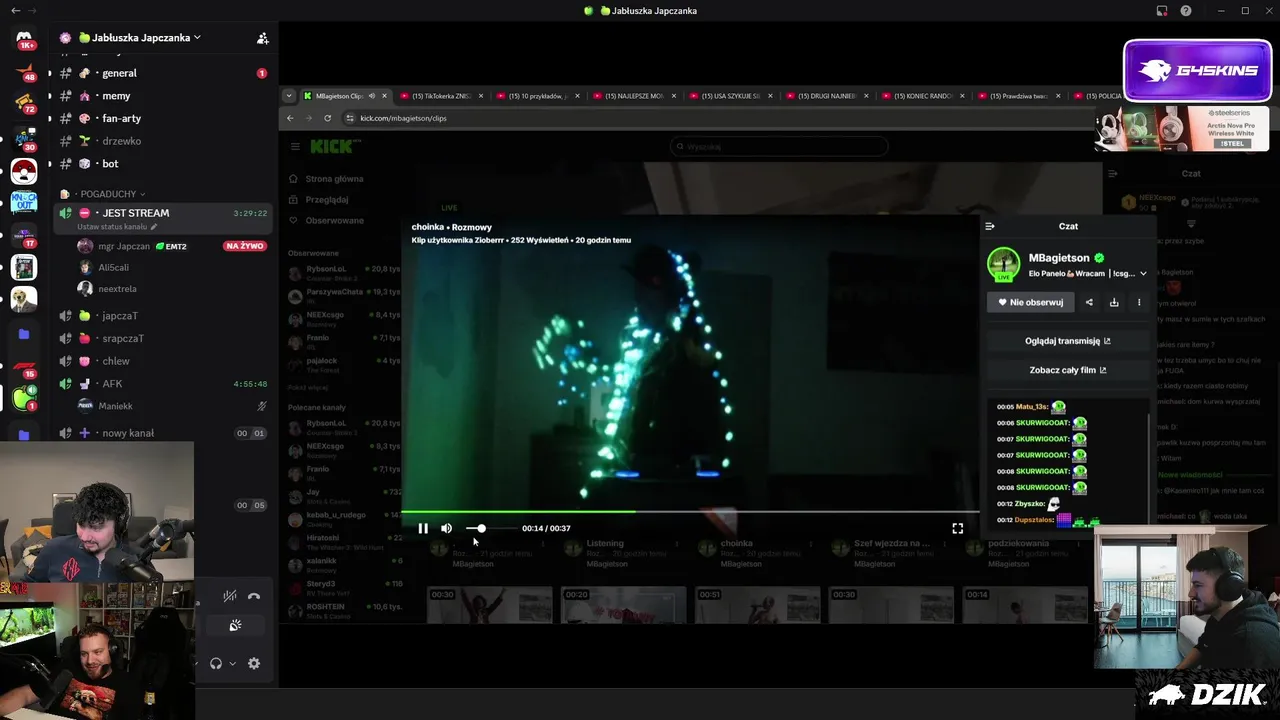
Task: Open Discord help question mark icon
Action: [1186, 11]
